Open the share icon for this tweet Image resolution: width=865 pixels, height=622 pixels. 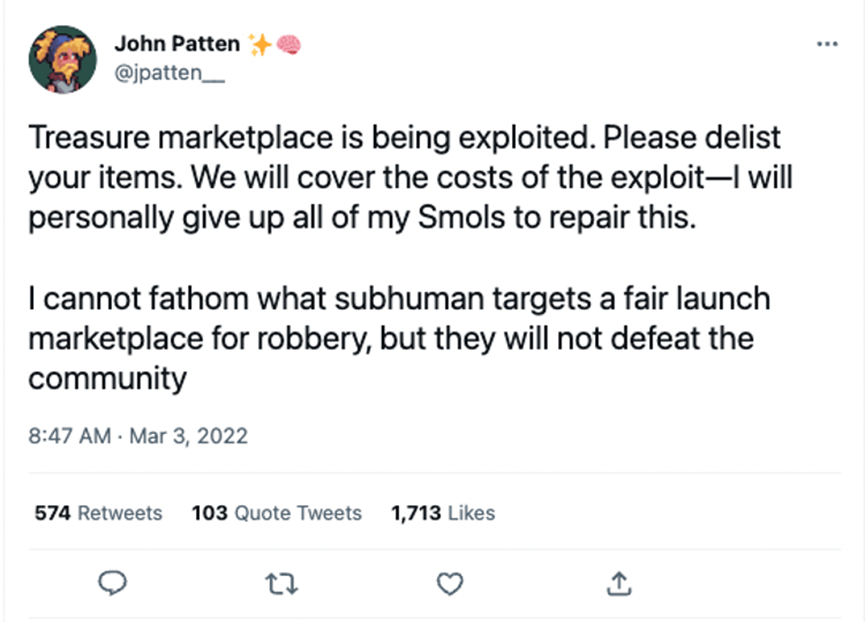[x=619, y=581]
